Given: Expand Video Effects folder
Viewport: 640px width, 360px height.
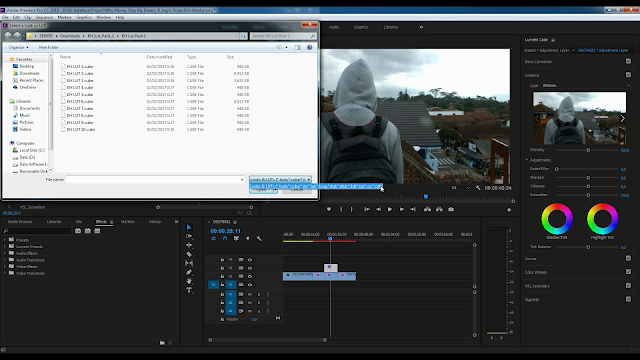Looking at the screenshot, I should pos(5,266).
